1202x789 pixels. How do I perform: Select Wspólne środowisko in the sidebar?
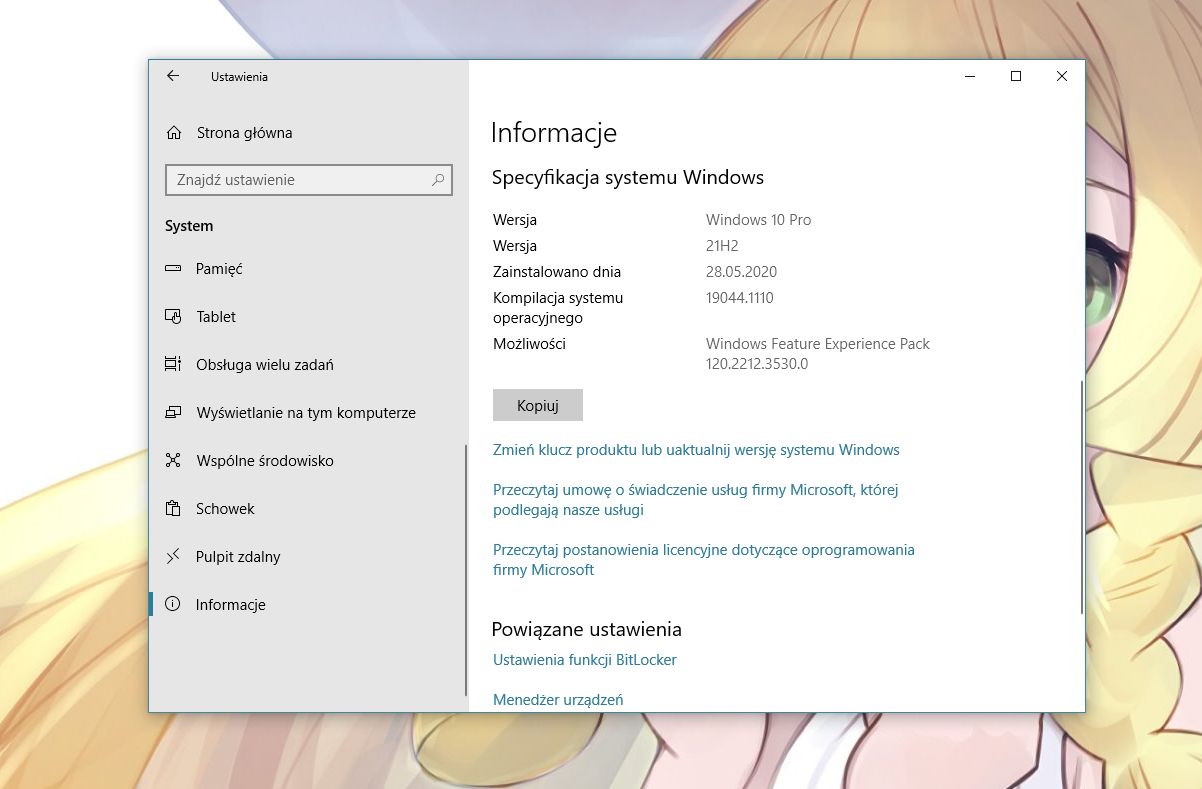coord(308,461)
